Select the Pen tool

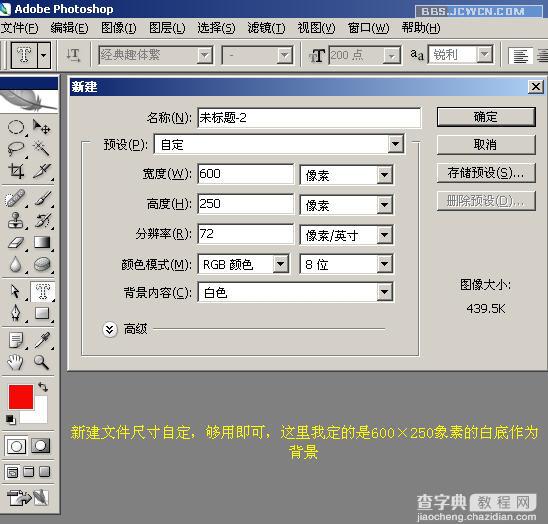[x=16, y=313]
